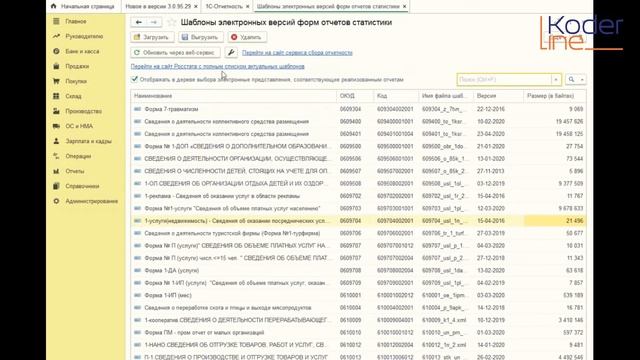
Task: Open the Покупки cart icon
Action: point(56,81)
